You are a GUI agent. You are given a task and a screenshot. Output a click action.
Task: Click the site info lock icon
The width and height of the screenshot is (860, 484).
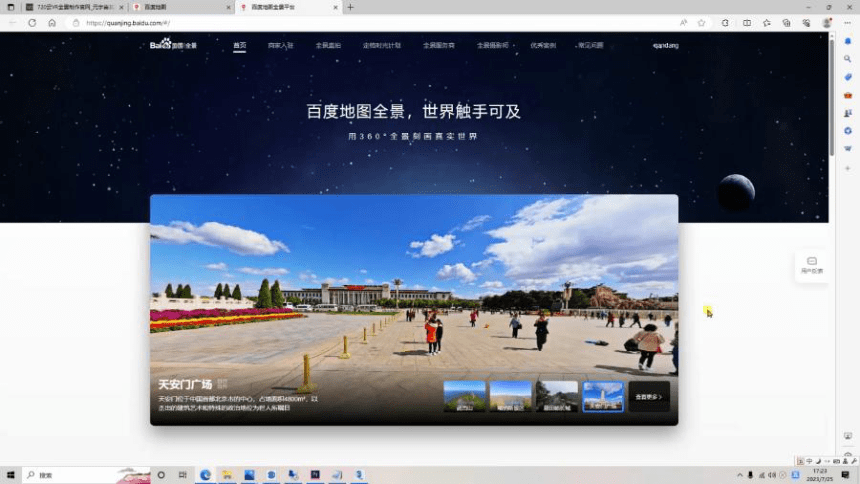[x=76, y=23]
